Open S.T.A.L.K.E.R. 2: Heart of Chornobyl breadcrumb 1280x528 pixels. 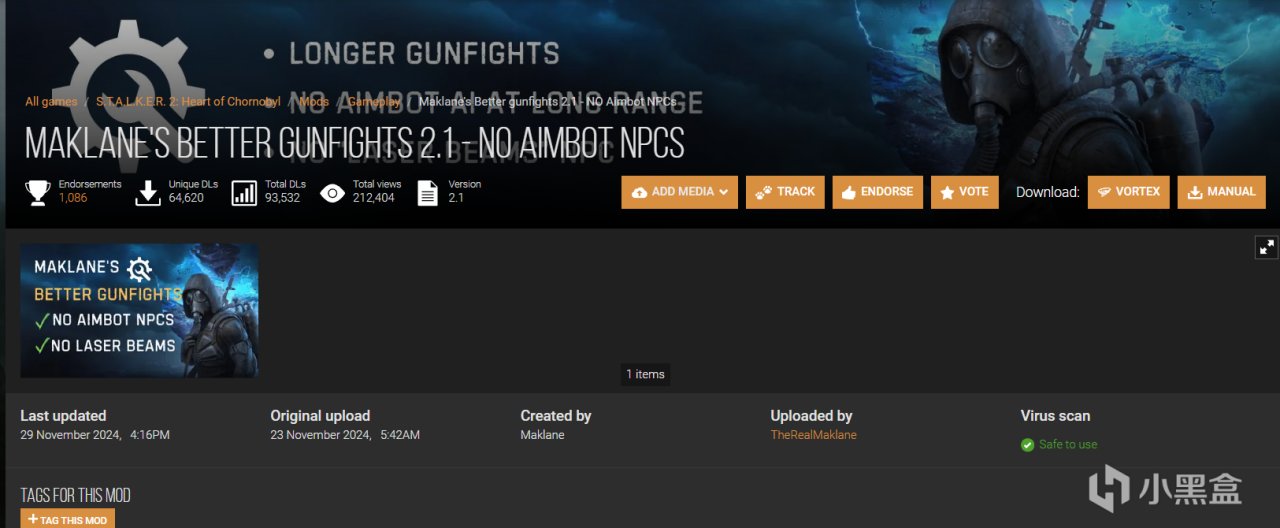(x=188, y=102)
